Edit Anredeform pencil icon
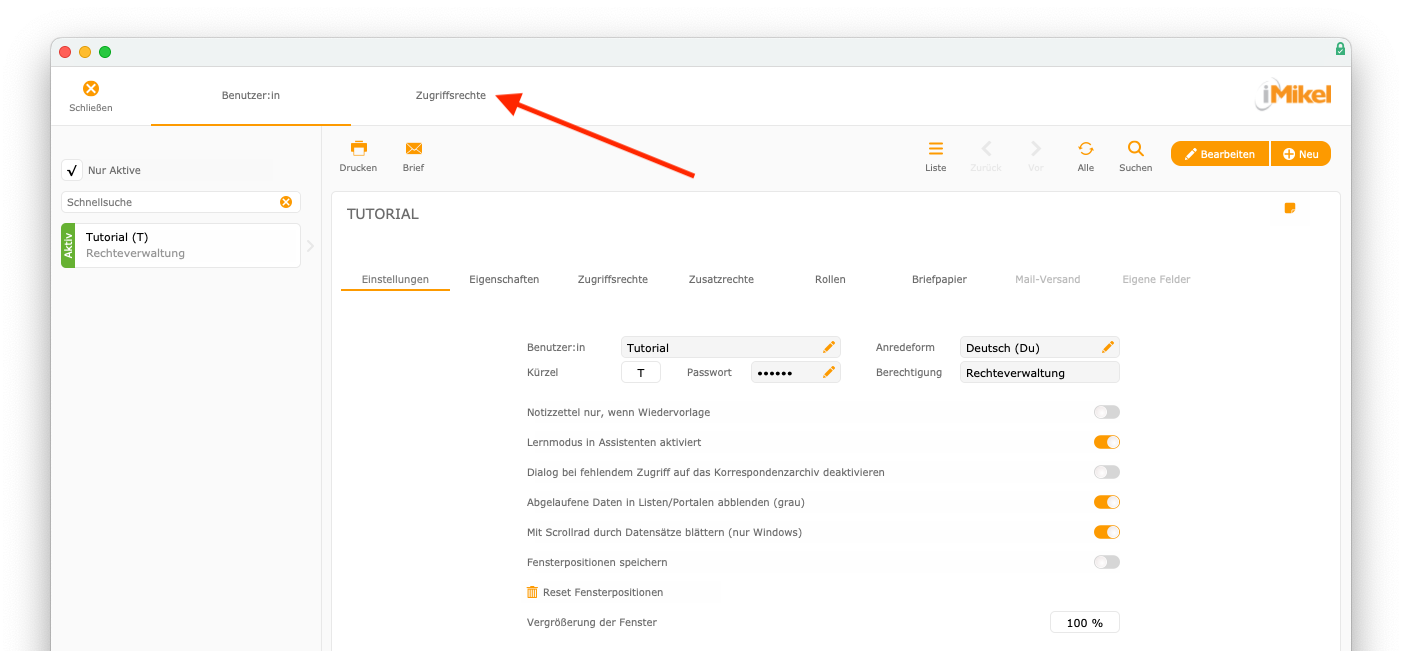Viewport: 1407px width, 651px height. coord(1107,347)
